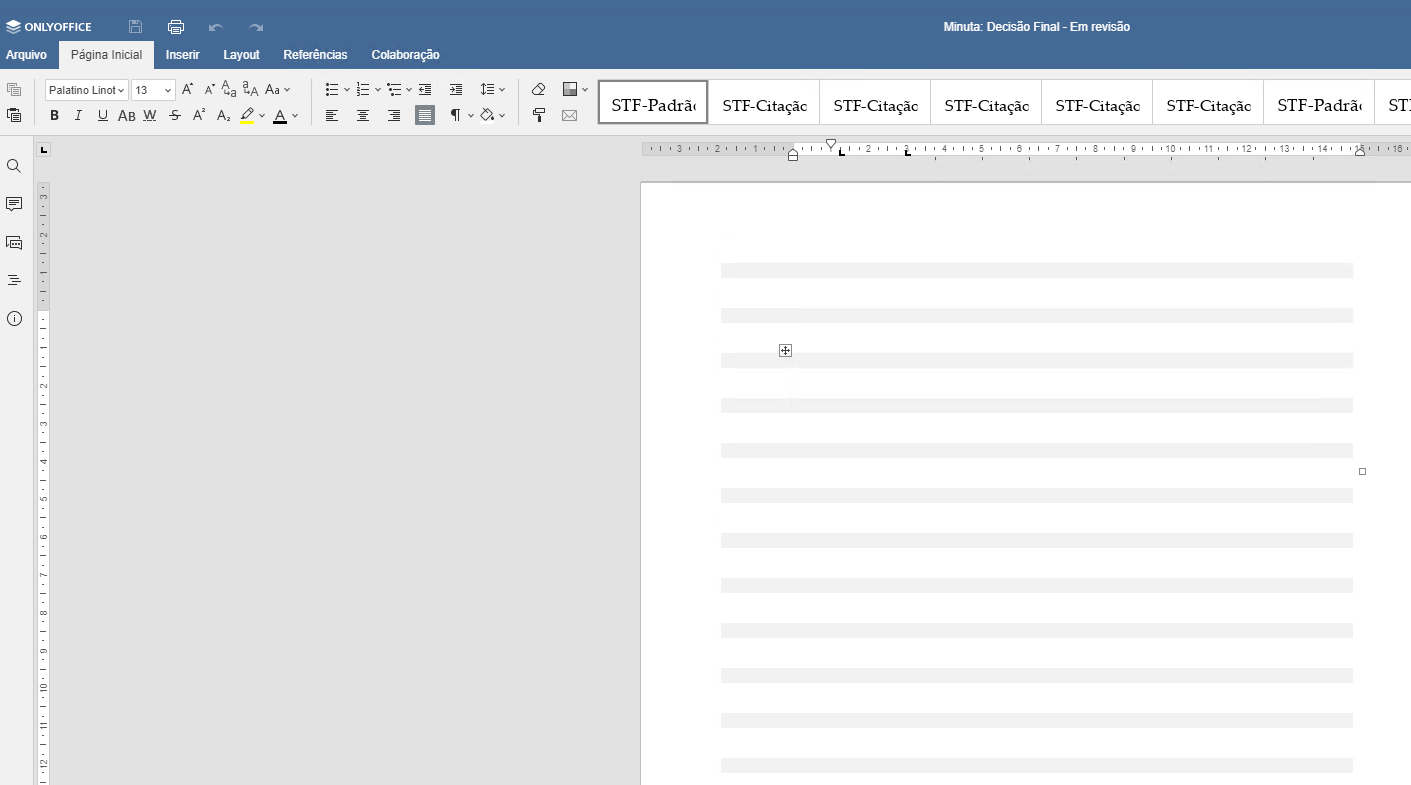Click the About info icon in the sidebar
This screenshot has width=1411, height=785.
tap(14, 318)
